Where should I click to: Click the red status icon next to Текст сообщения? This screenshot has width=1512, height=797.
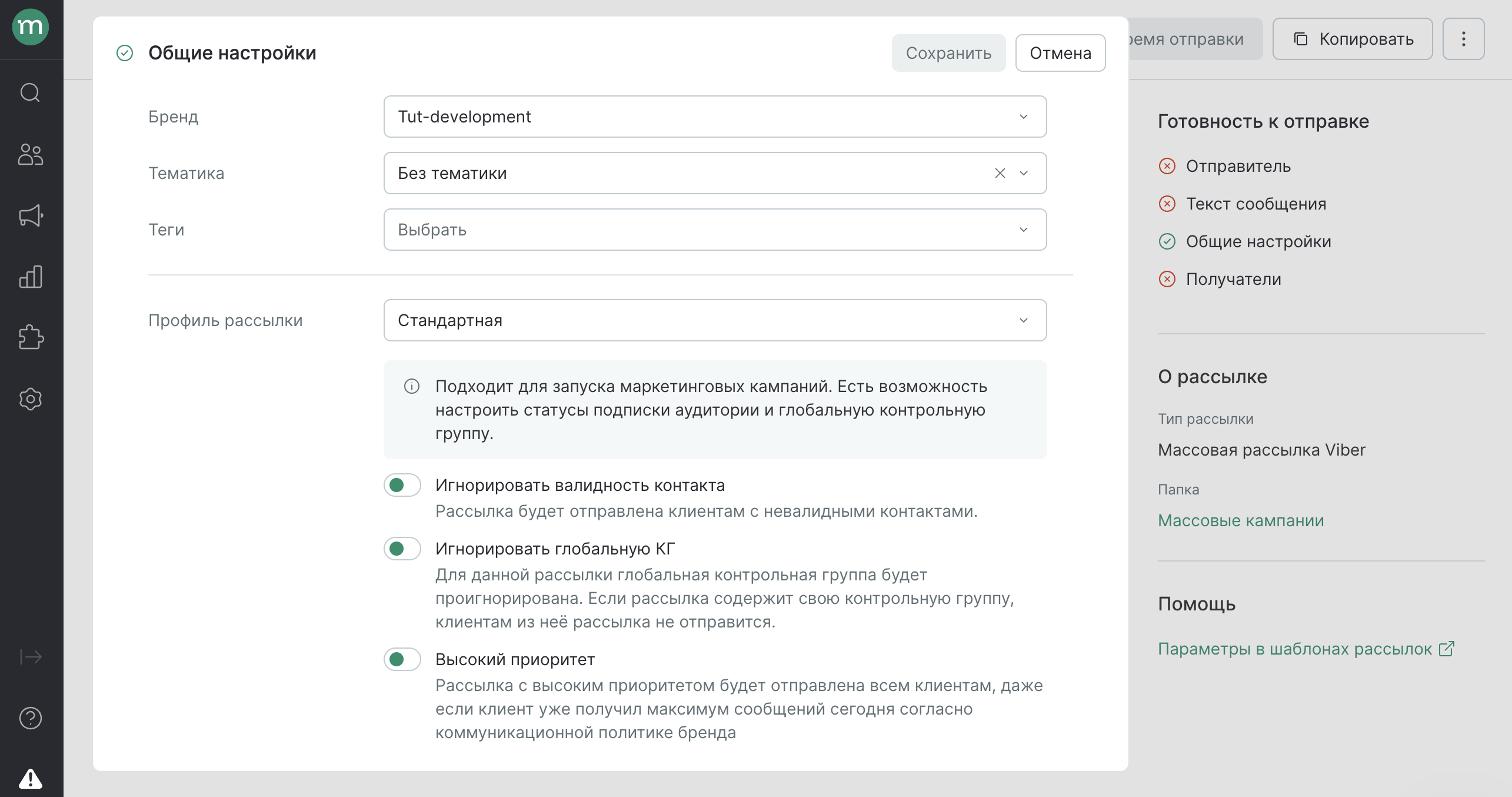(1167, 204)
